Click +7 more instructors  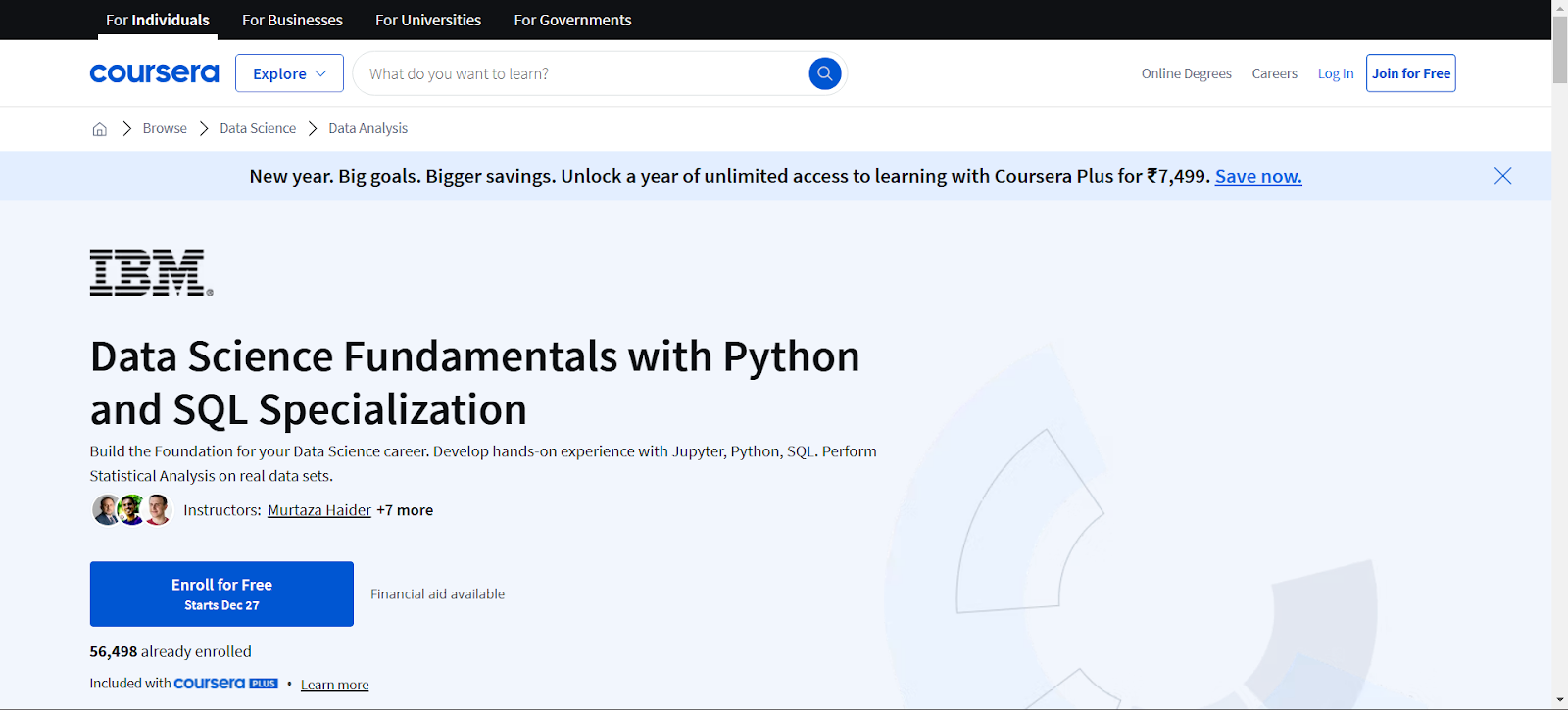tap(405, 510)
